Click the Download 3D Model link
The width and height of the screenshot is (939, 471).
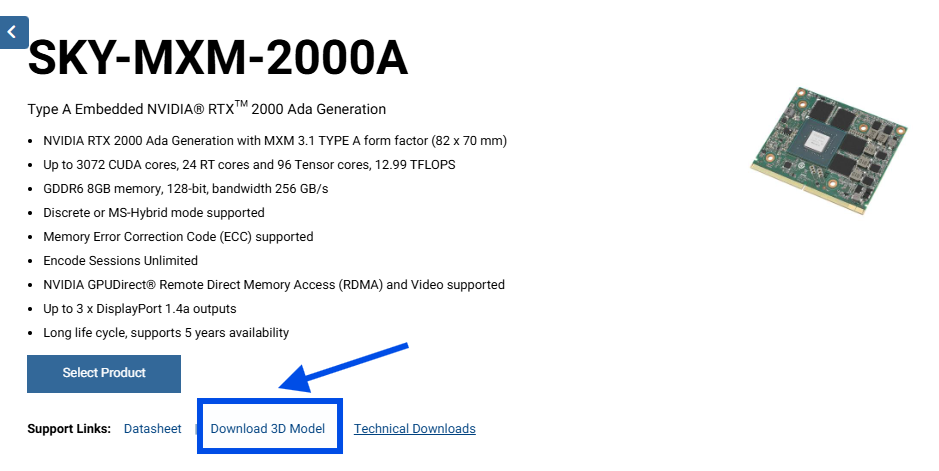pos(267,429)
